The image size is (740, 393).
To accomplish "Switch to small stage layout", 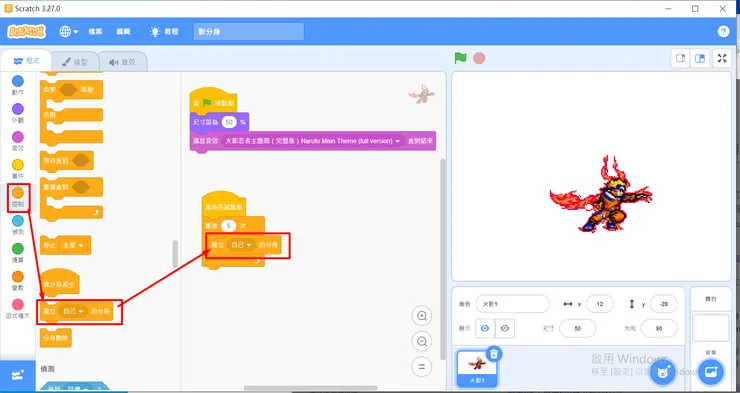I will pyautogui.click(x=681, y=59).
